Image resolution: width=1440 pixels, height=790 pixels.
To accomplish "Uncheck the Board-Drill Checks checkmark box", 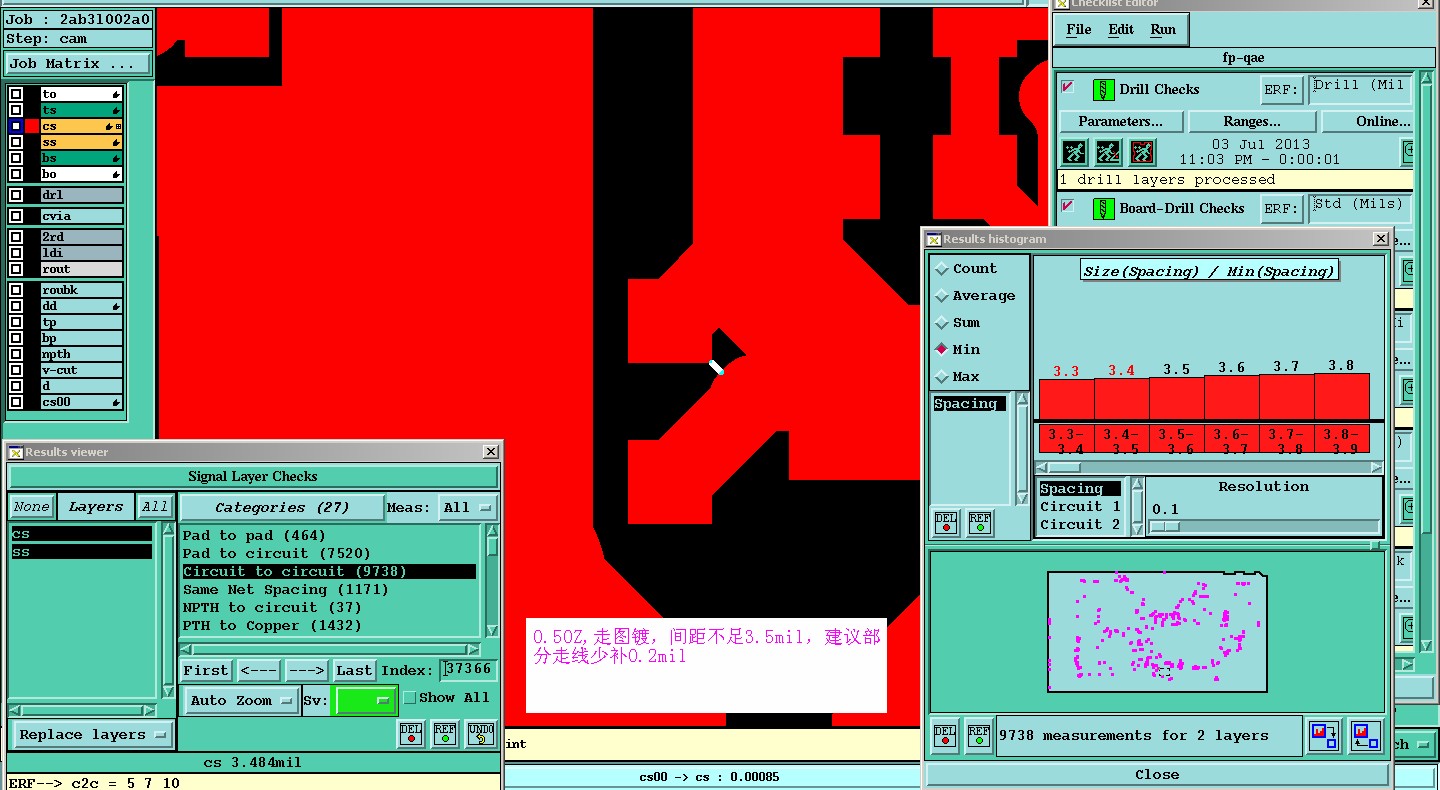I will [1068, 206].
